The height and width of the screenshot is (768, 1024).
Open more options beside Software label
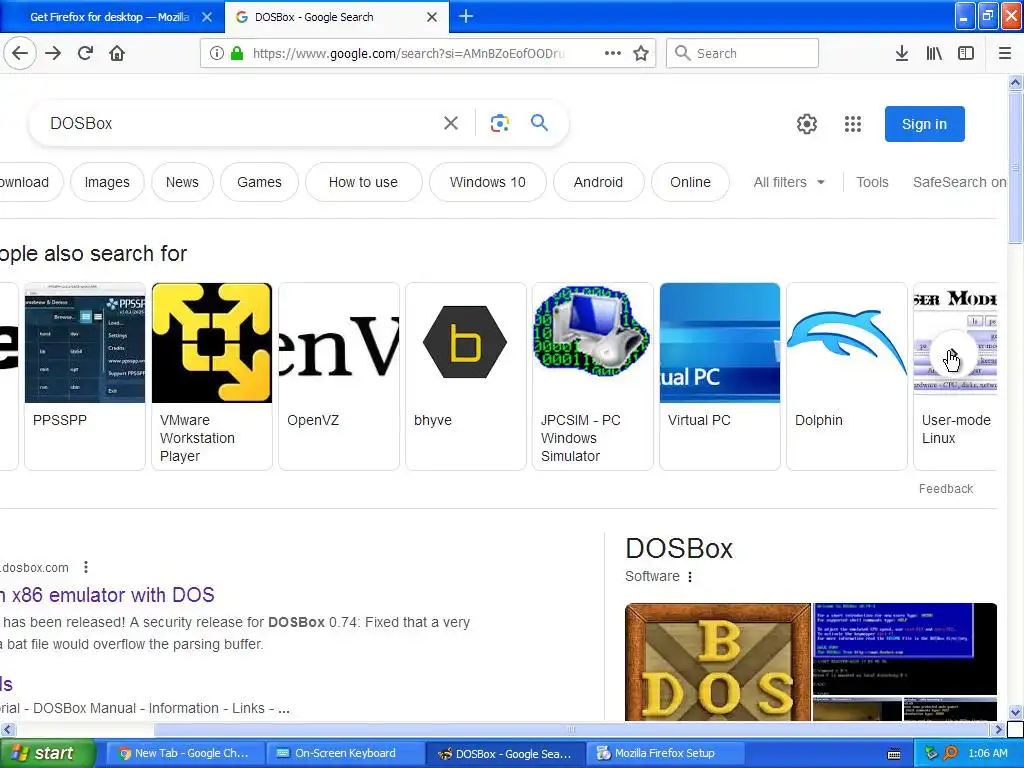coord(690,576)
